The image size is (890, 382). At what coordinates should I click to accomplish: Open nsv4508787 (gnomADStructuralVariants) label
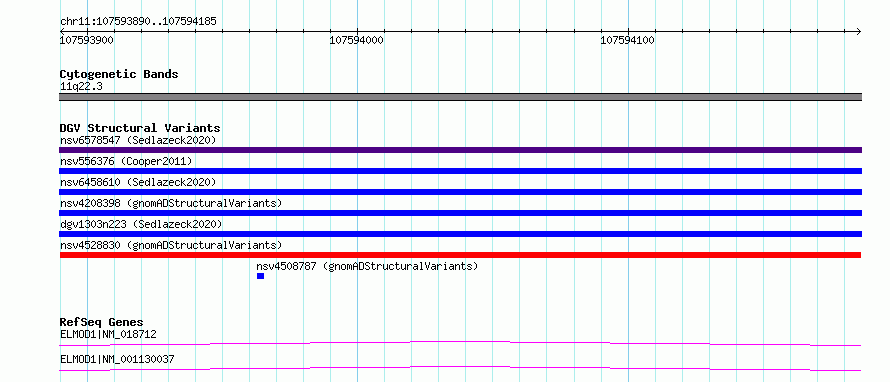coord(367,266)
